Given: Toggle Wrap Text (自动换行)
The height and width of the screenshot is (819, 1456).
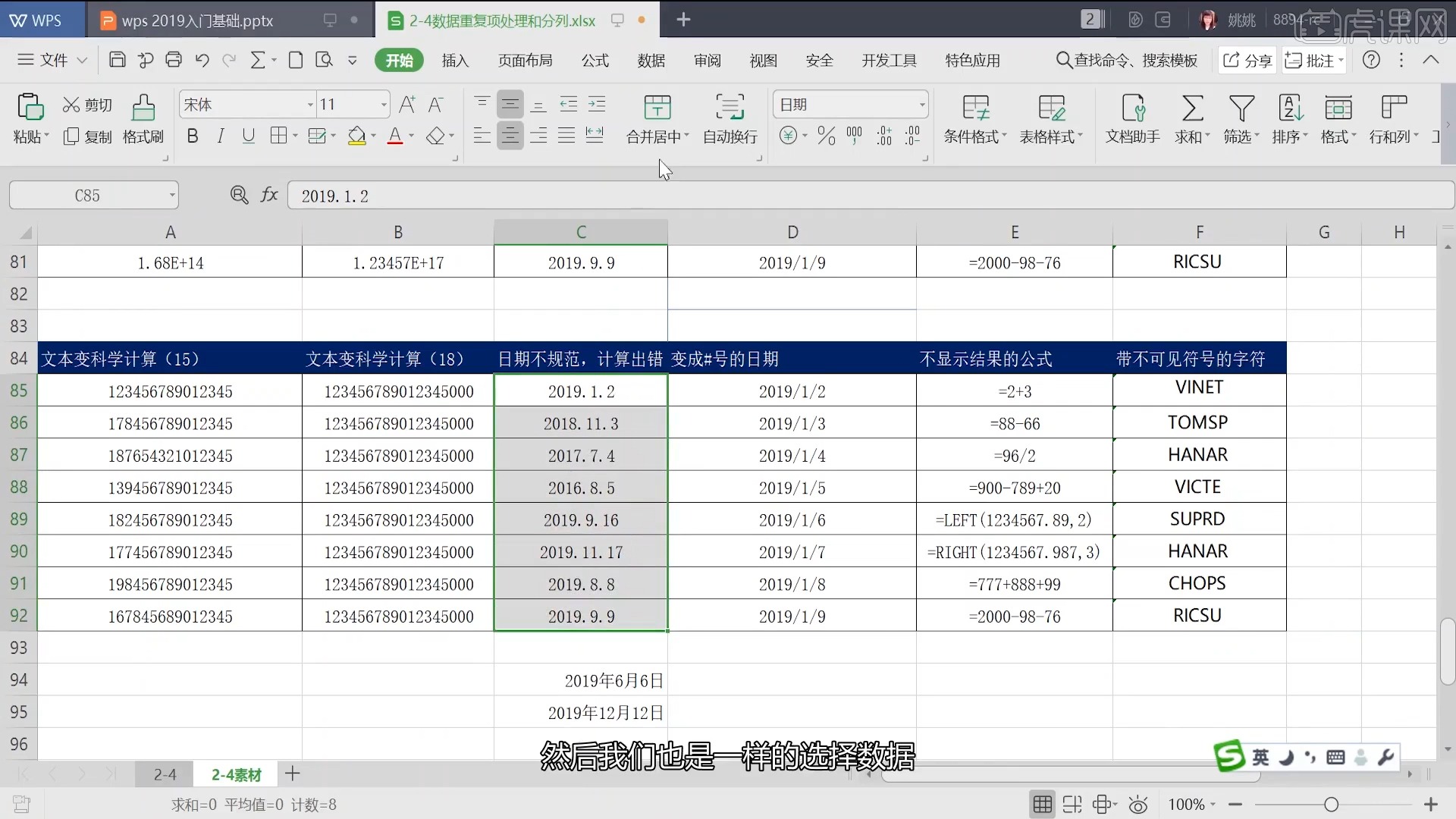Looking at the screenshot, I should [730, 108].
